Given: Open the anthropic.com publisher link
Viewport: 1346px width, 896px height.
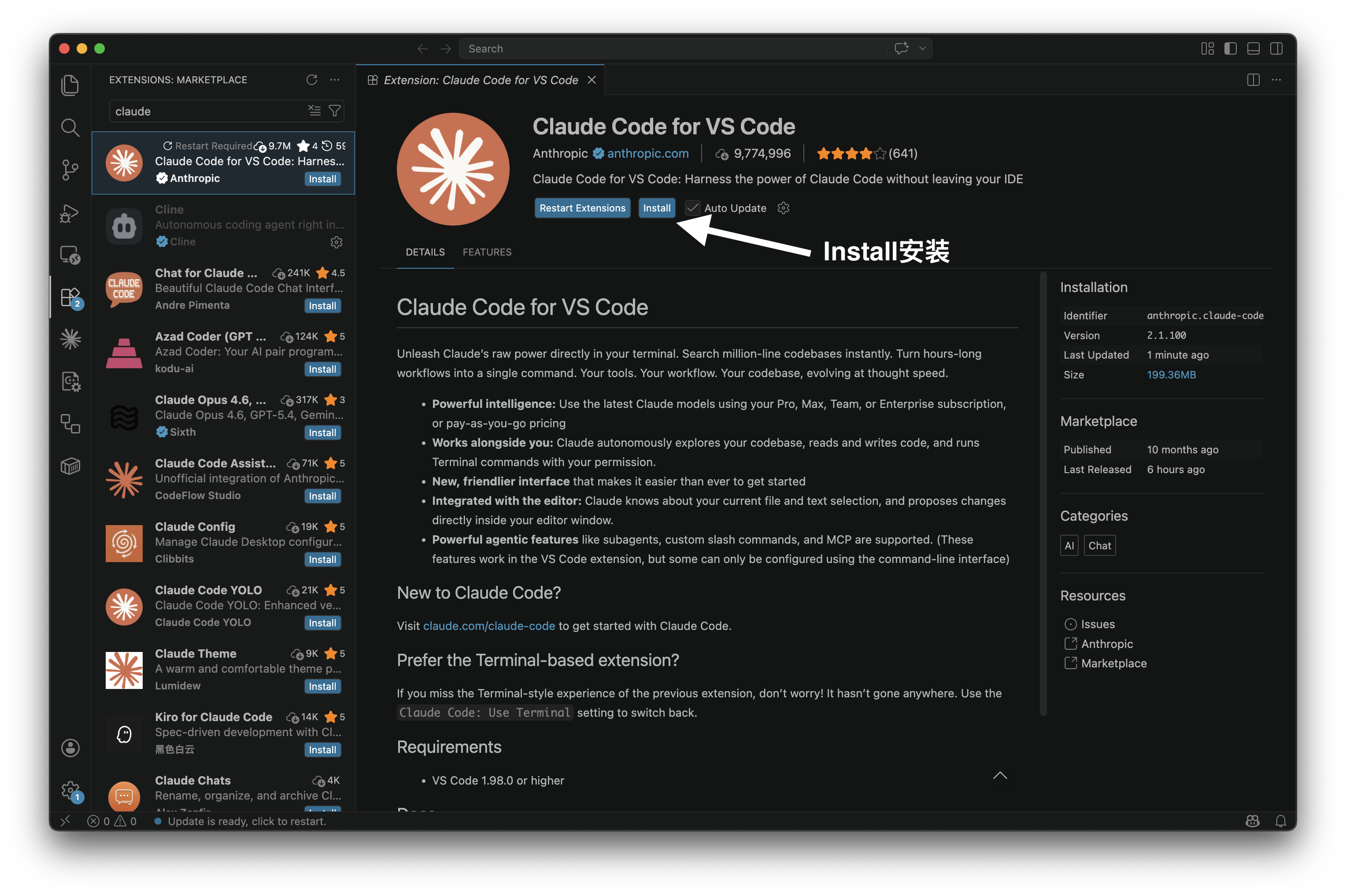Looking at the screenshot, I should pos(647,153).
